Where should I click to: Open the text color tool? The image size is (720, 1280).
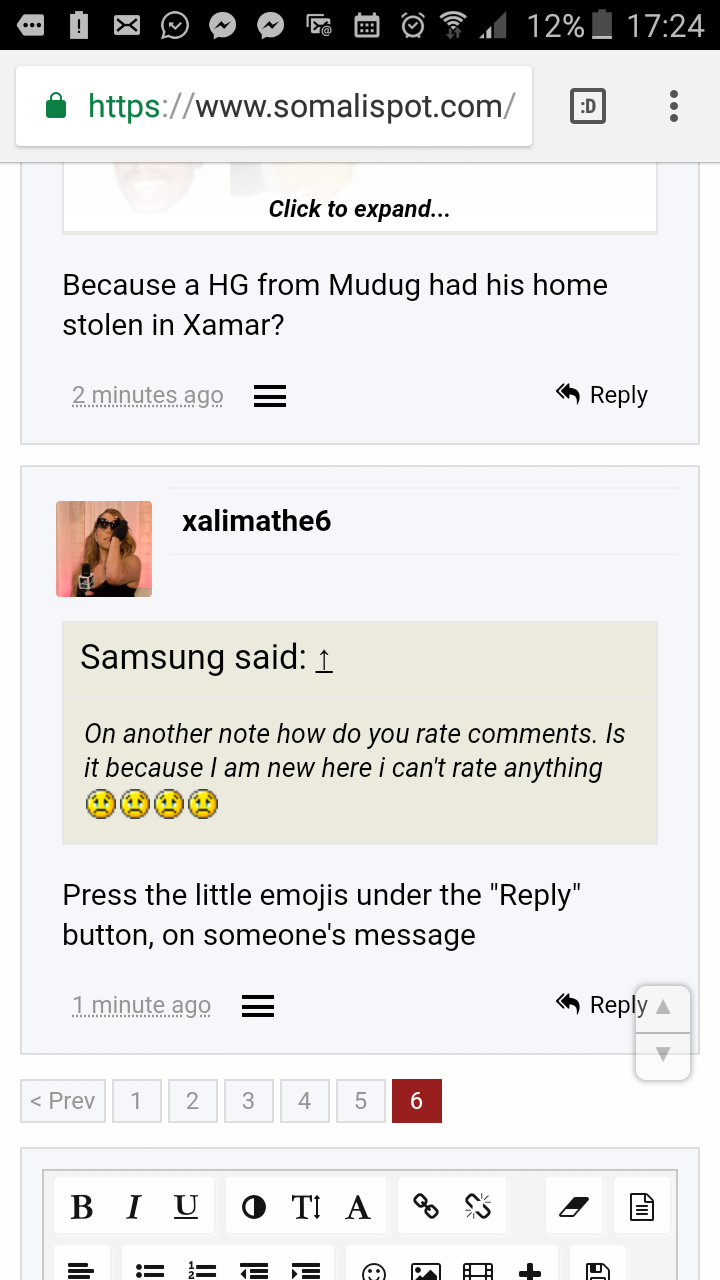358,1207
